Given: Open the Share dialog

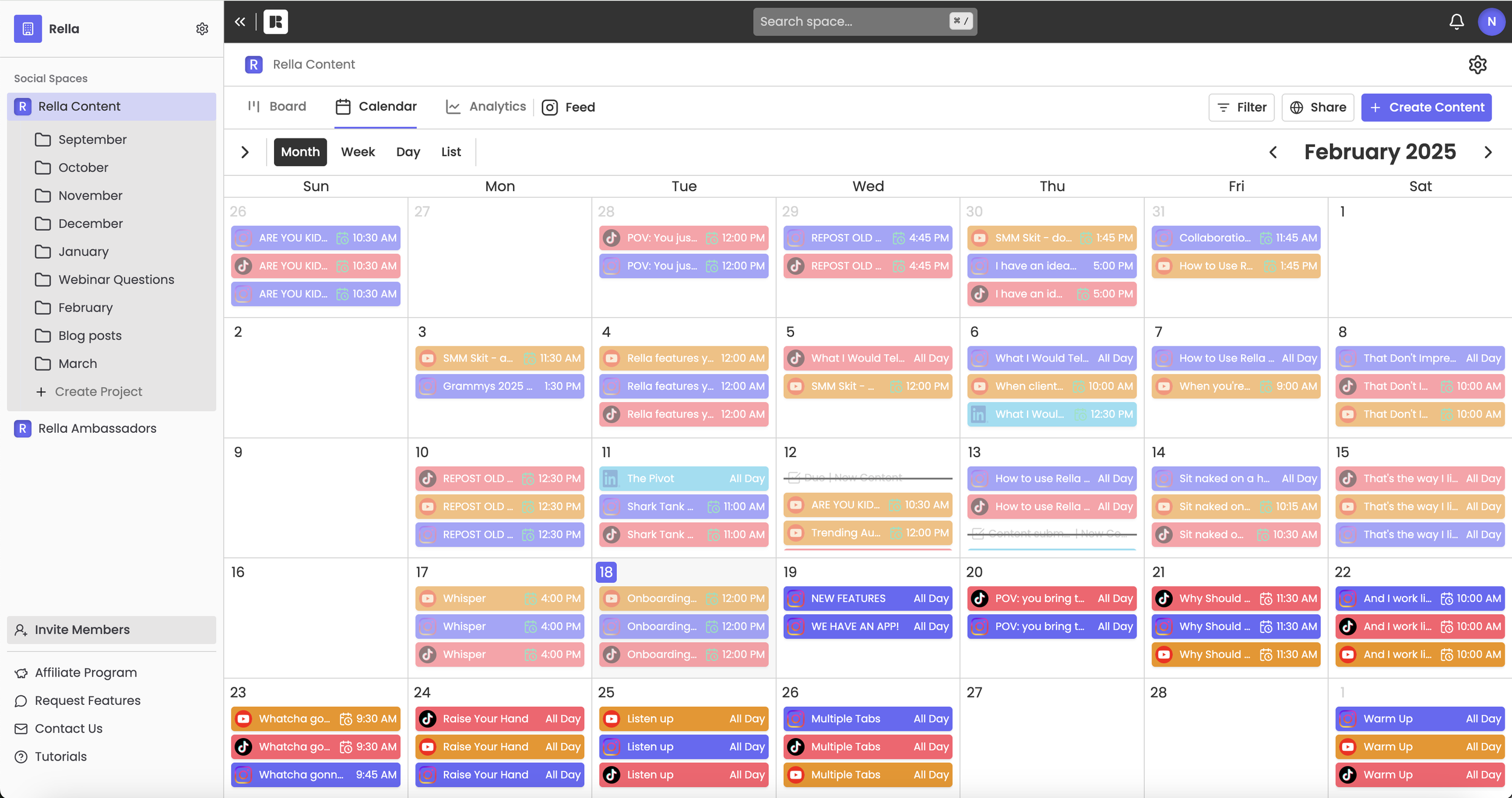Looking at the screenshot, I should 1318,107.
